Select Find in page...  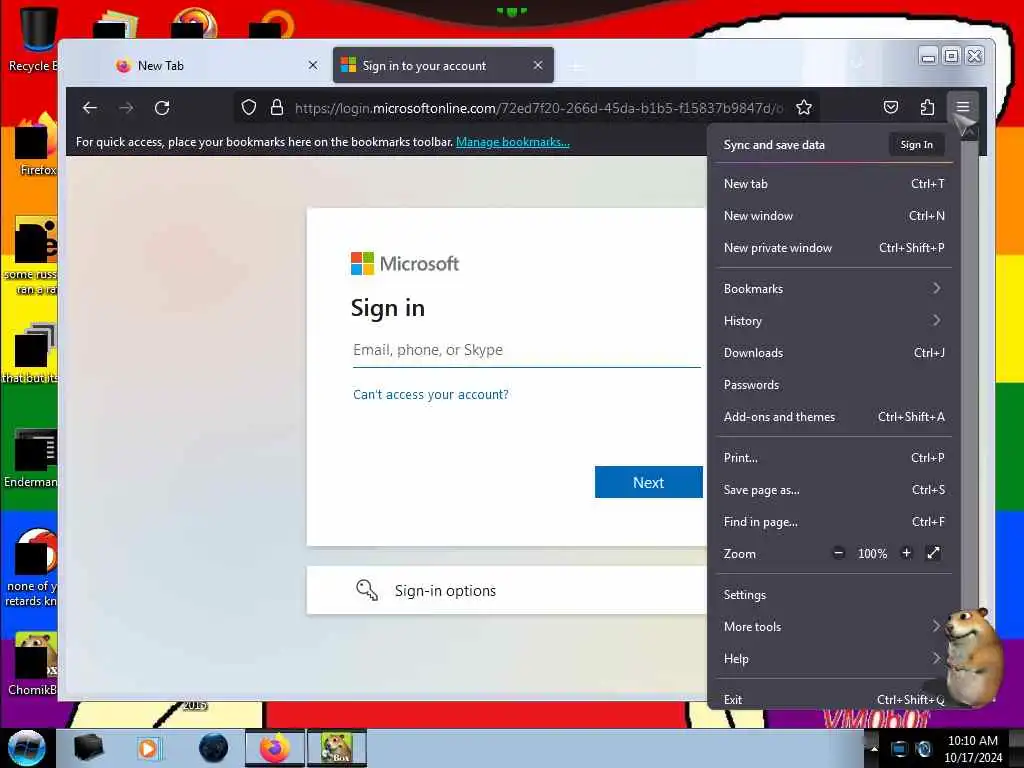tap(834, 522)
